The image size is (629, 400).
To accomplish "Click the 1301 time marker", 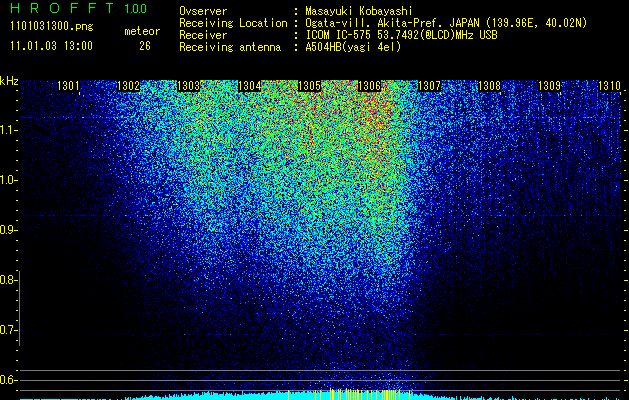I will (68, 86).
